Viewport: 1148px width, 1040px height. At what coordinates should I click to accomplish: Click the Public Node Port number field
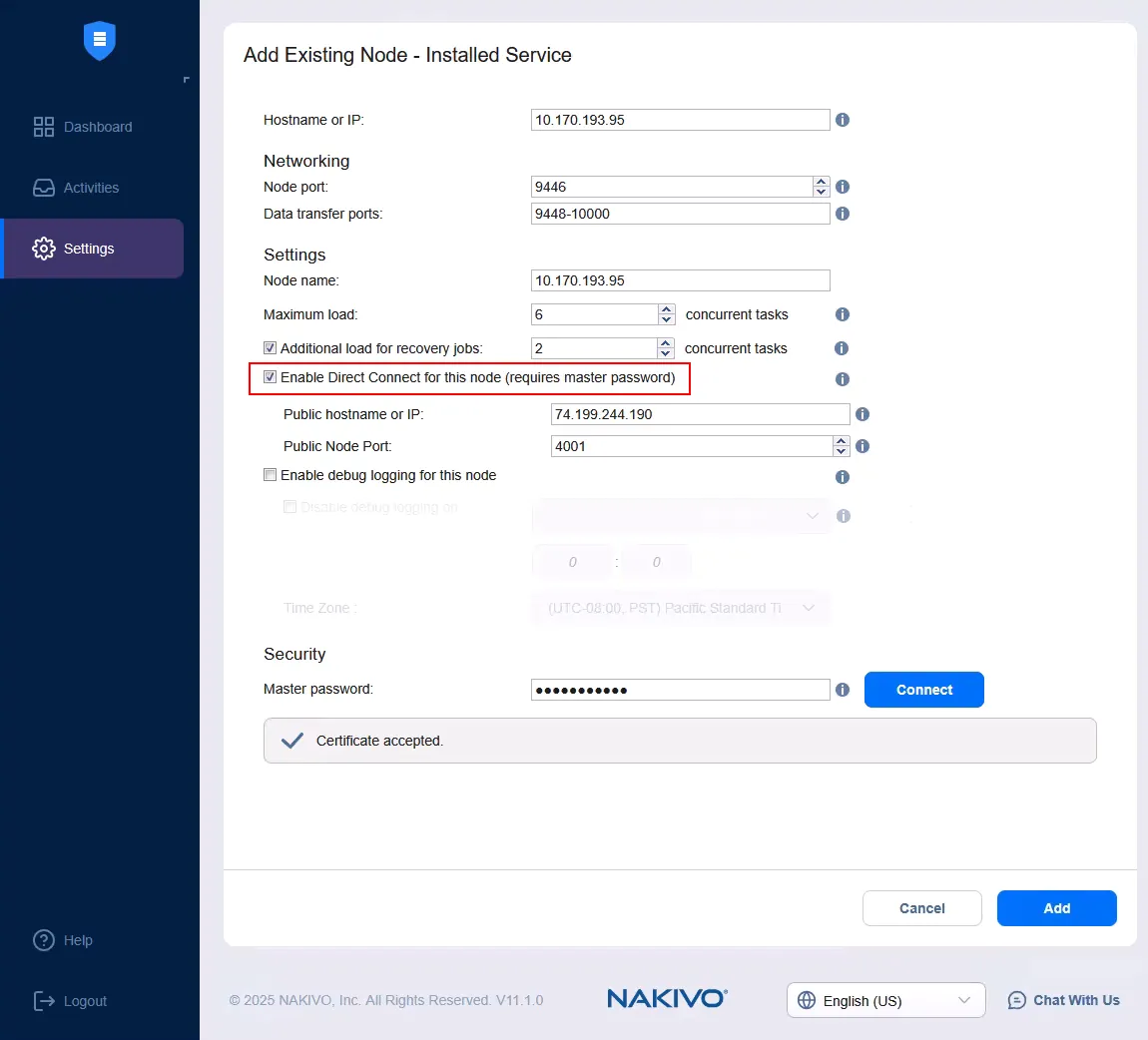692,446
